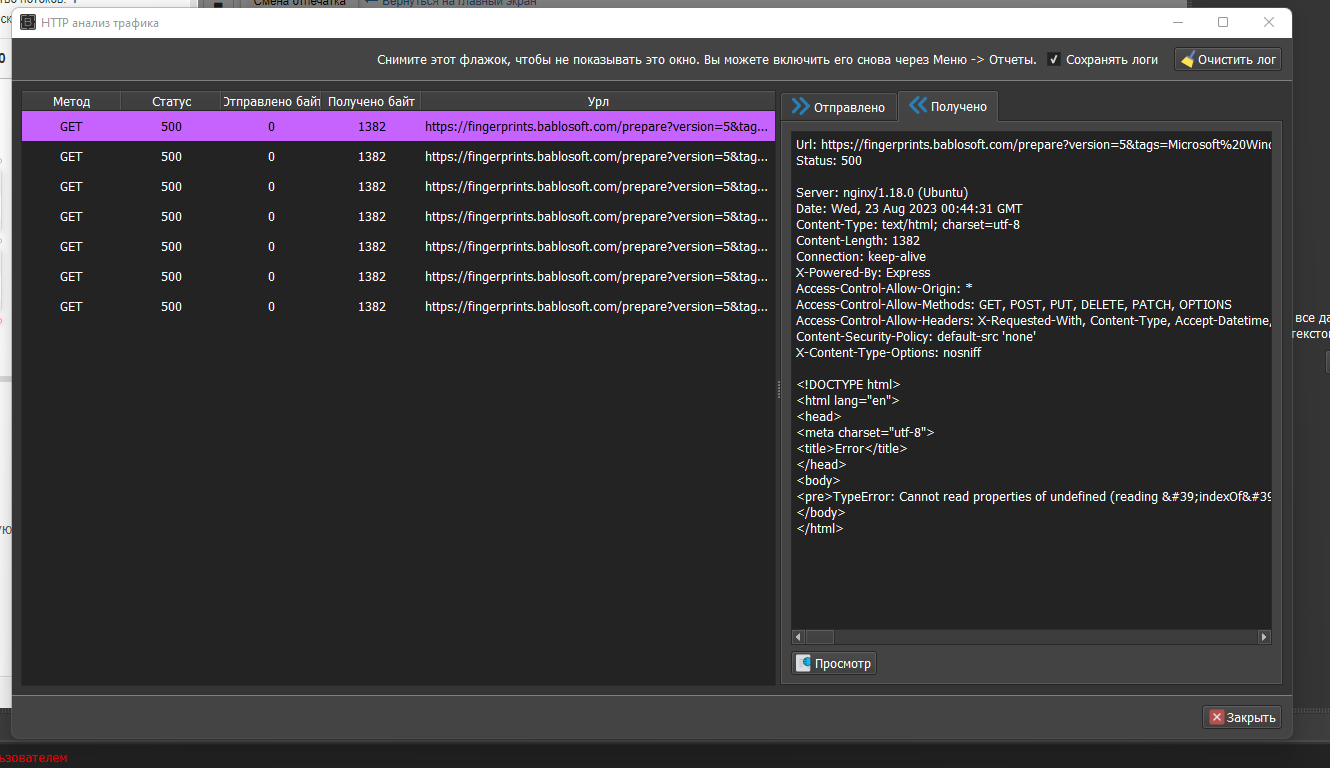Click the splitter handle between panels
Screen dimensions: 1330x768
(778, 390)
